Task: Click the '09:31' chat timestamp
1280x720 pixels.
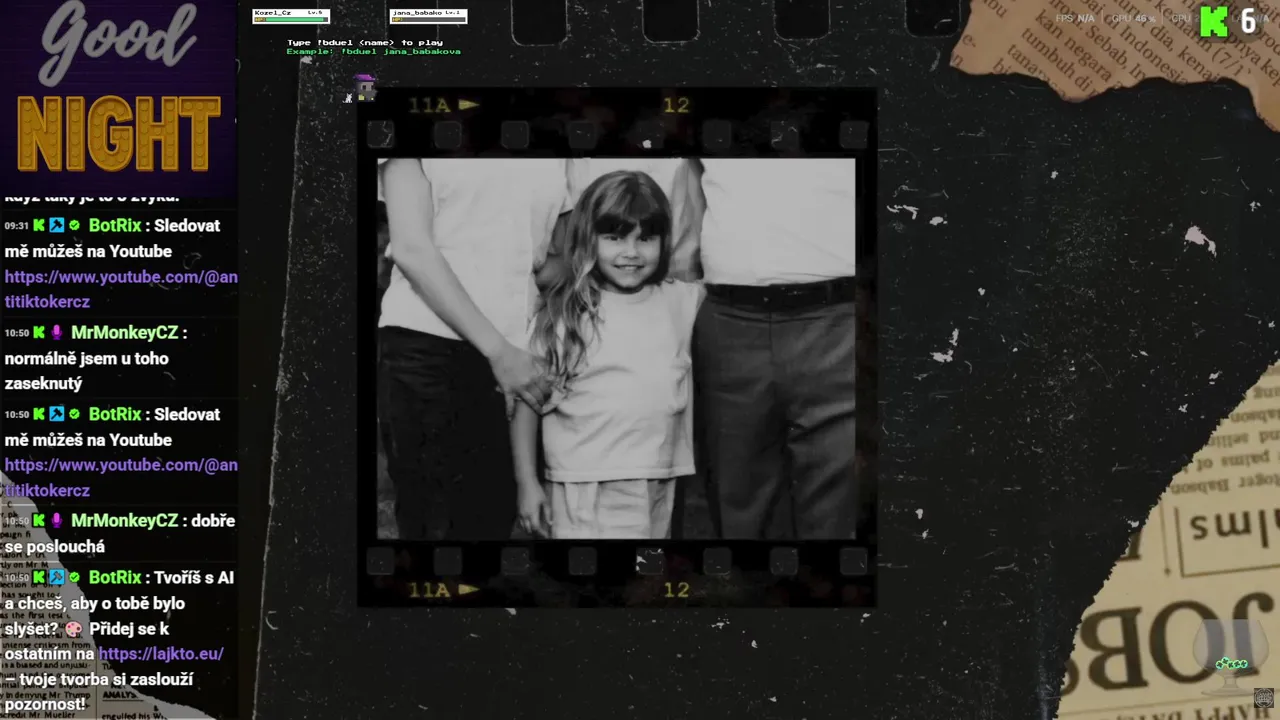Action: (x=16, y=226)
